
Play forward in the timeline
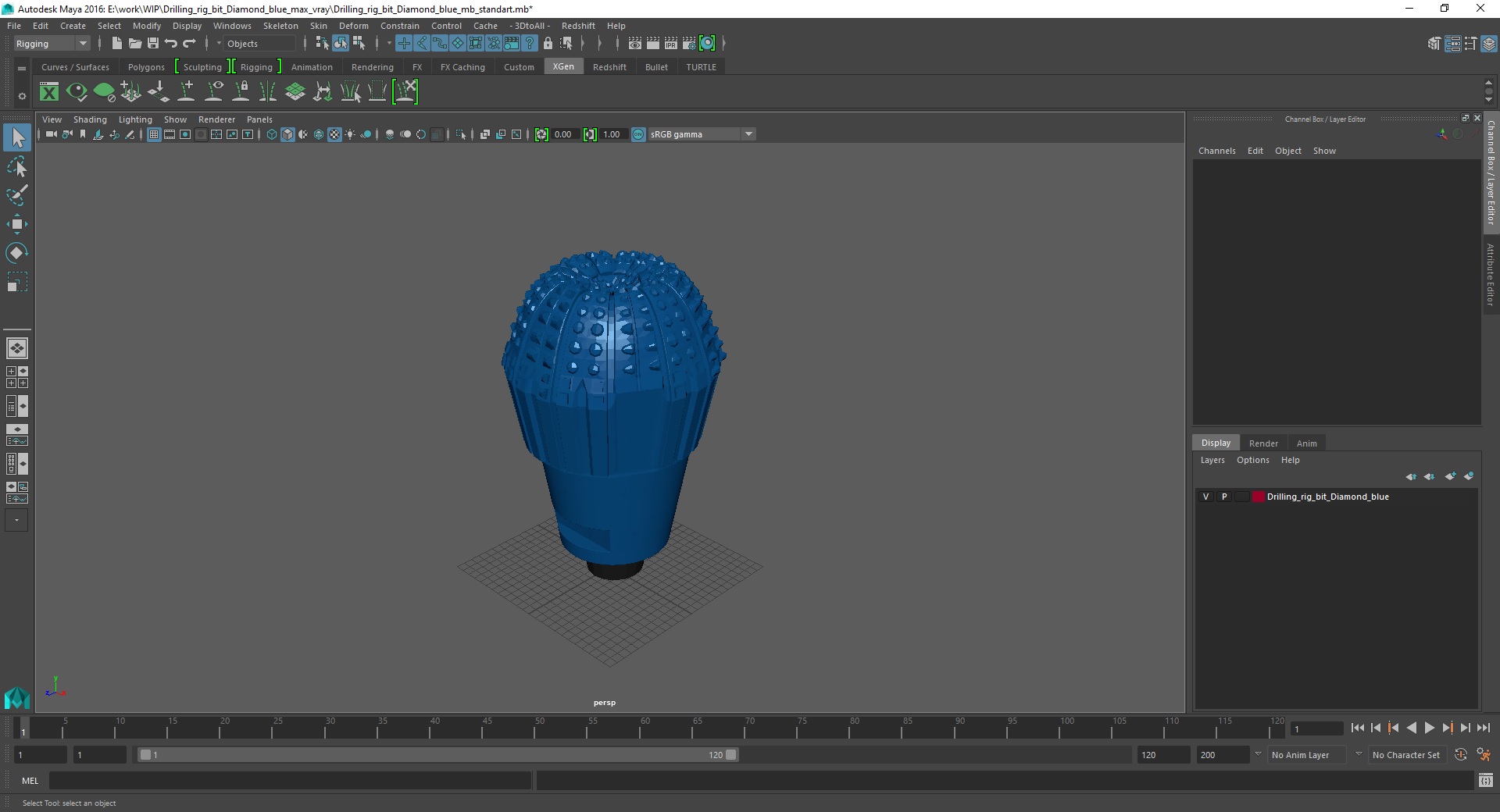(x=1429, y=728)
